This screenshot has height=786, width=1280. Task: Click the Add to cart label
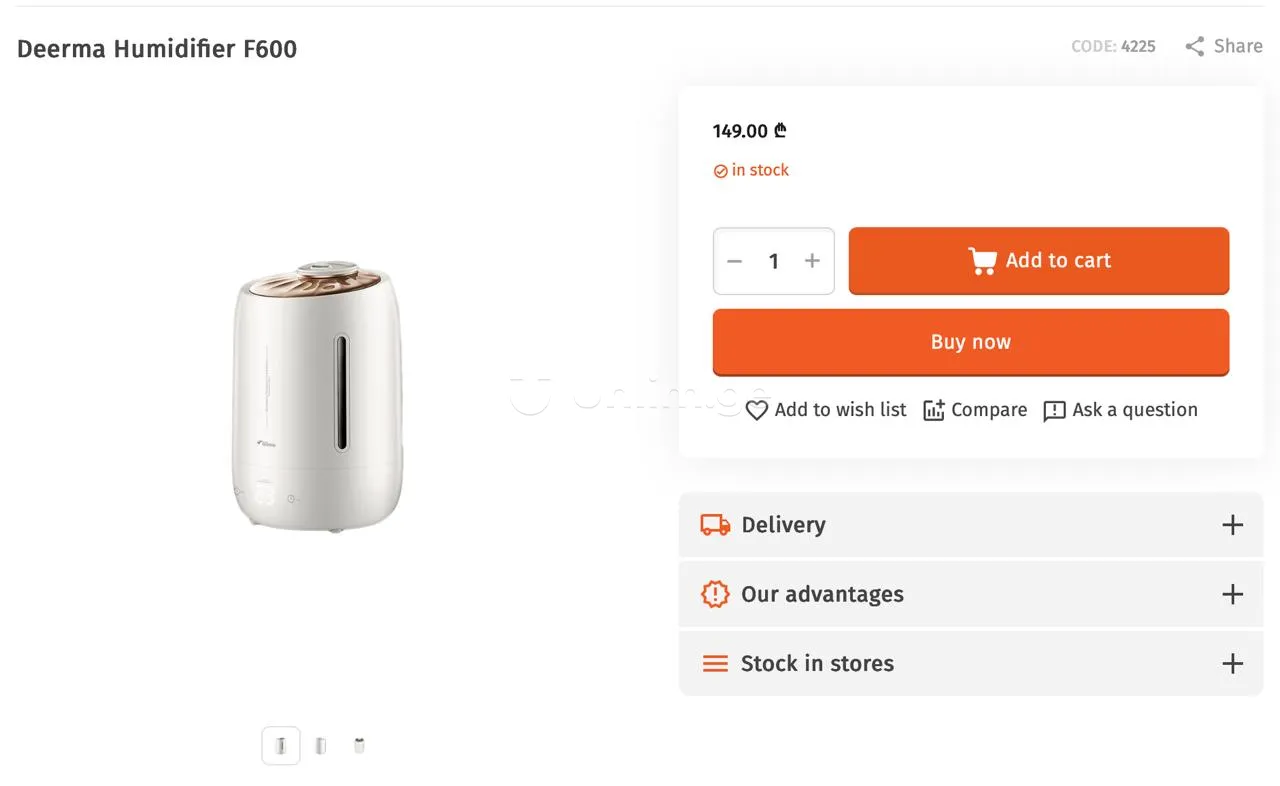click(x=1058, y=261)
